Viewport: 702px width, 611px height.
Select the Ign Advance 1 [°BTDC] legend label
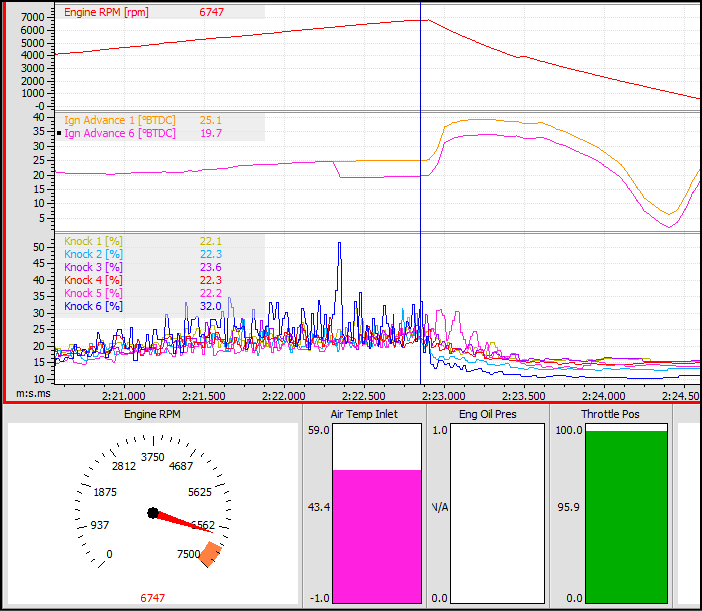(x=120, y=120)
